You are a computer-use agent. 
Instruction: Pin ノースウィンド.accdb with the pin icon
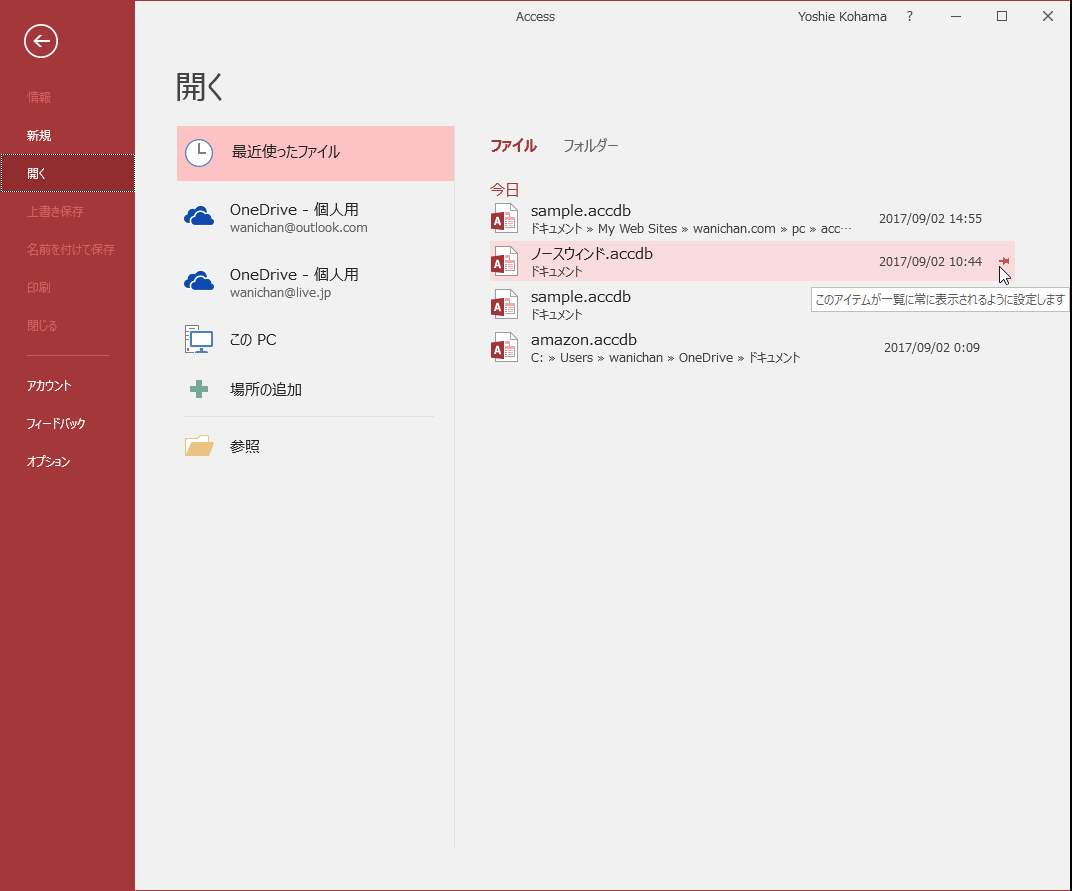coord(1004,261)
